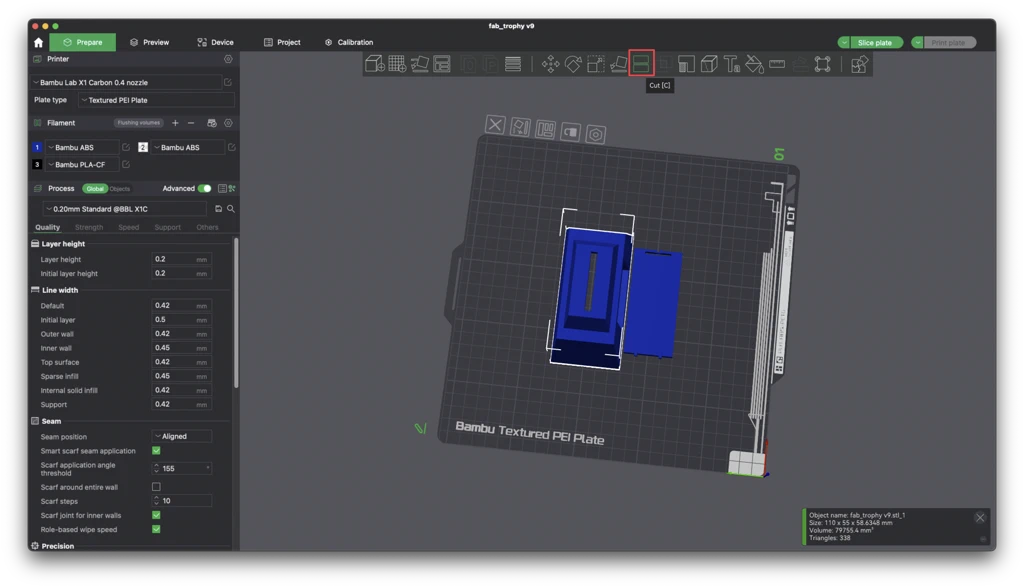Click the Print plate button
1024x588 pixels.
[x=948, y=42]
